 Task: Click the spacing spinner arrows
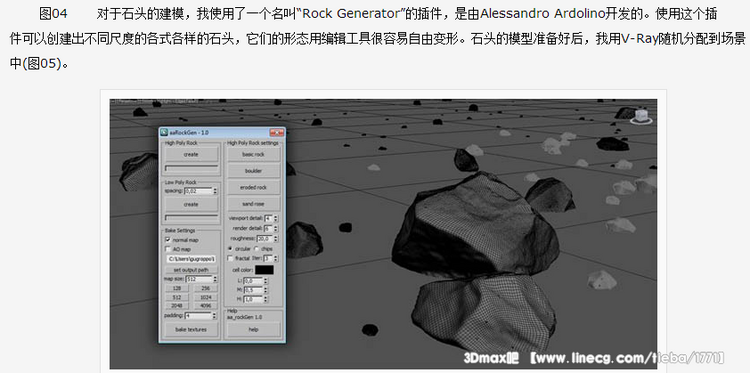pyautogui.click(x=215, y=191)
